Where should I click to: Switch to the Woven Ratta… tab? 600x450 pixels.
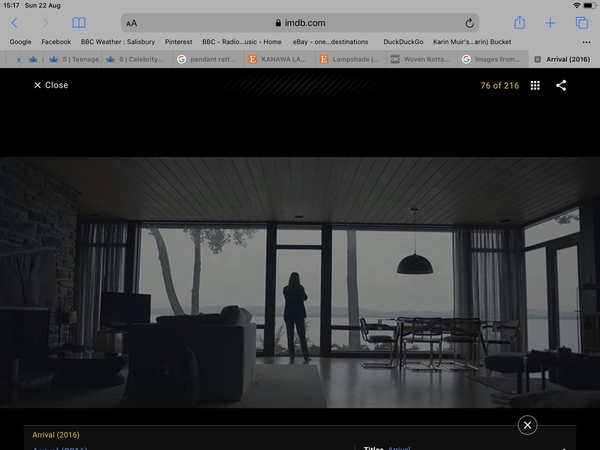tap(421, 60)
